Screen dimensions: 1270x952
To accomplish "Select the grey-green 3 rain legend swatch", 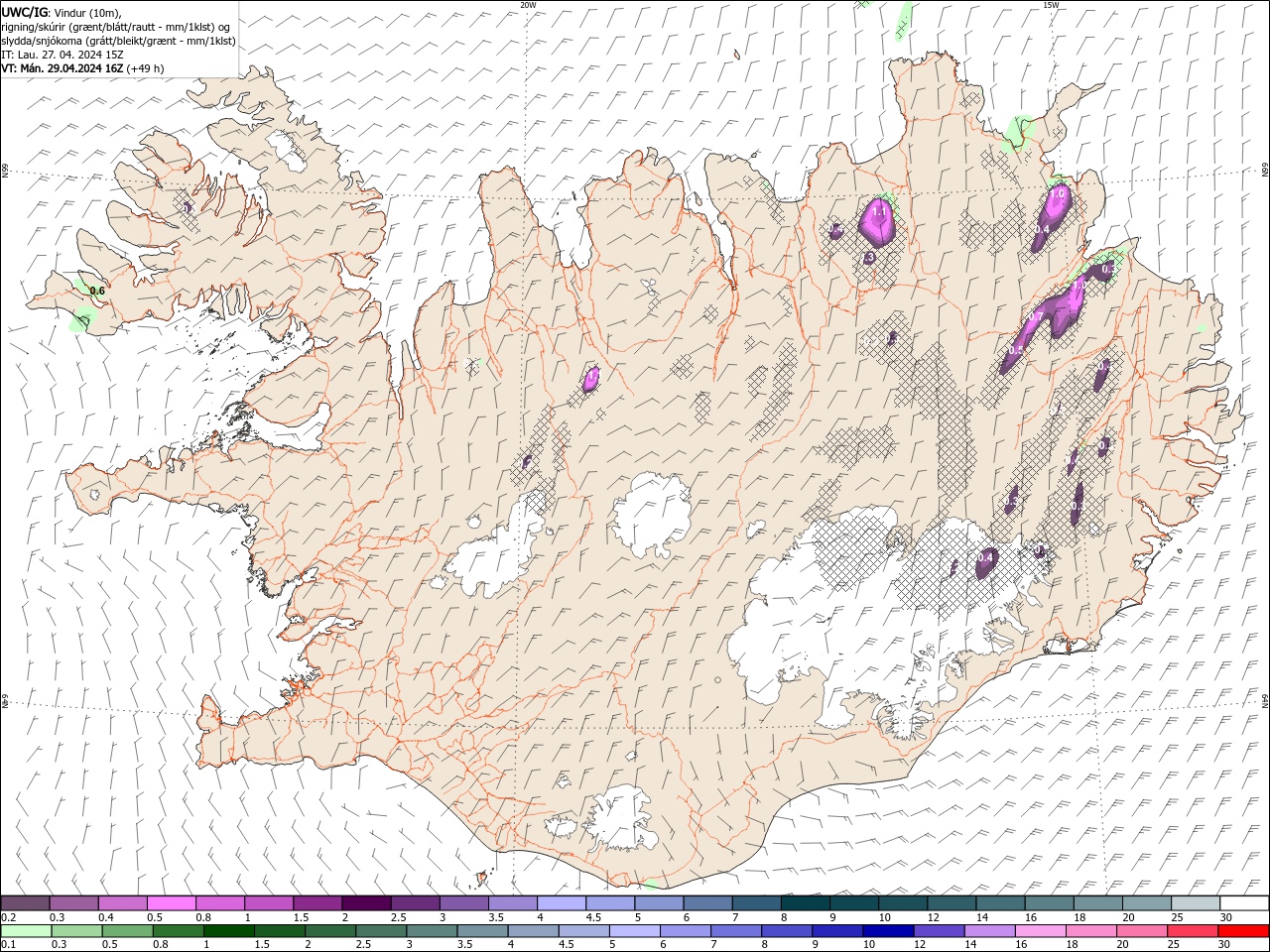I will pyautogui.click(x=431, y=930).
